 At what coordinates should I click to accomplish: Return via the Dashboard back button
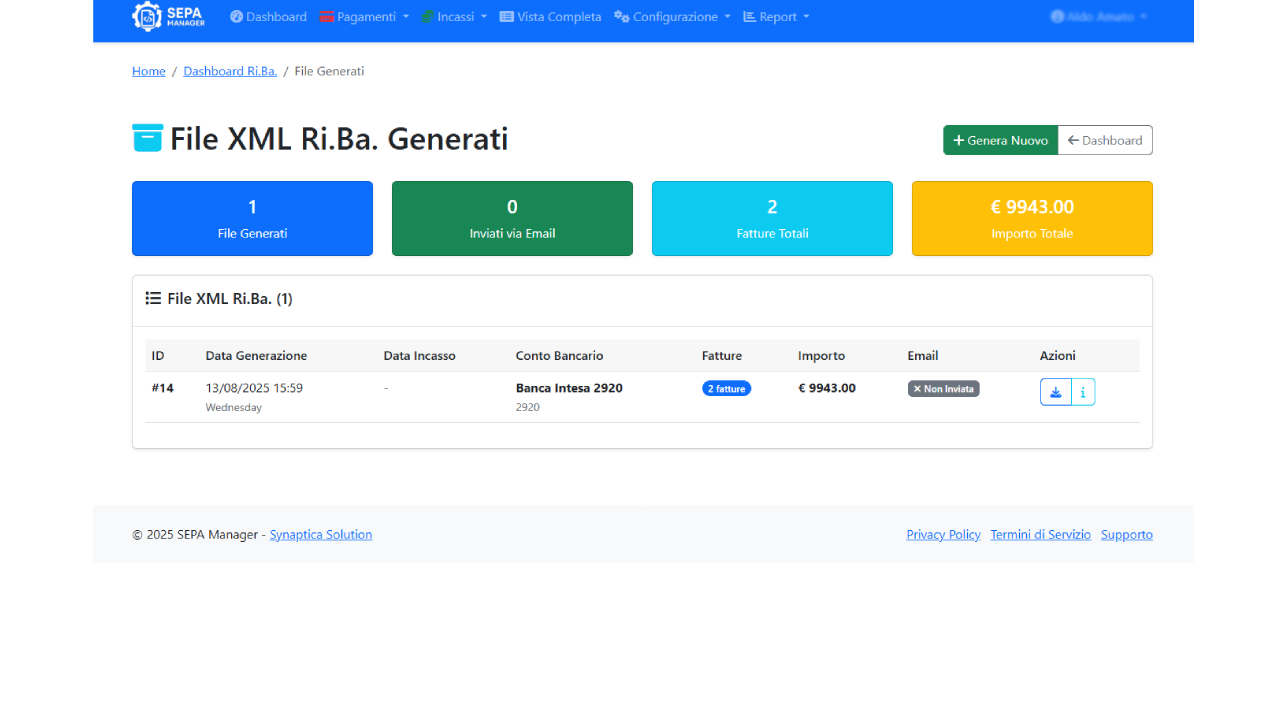[1105, 140]
